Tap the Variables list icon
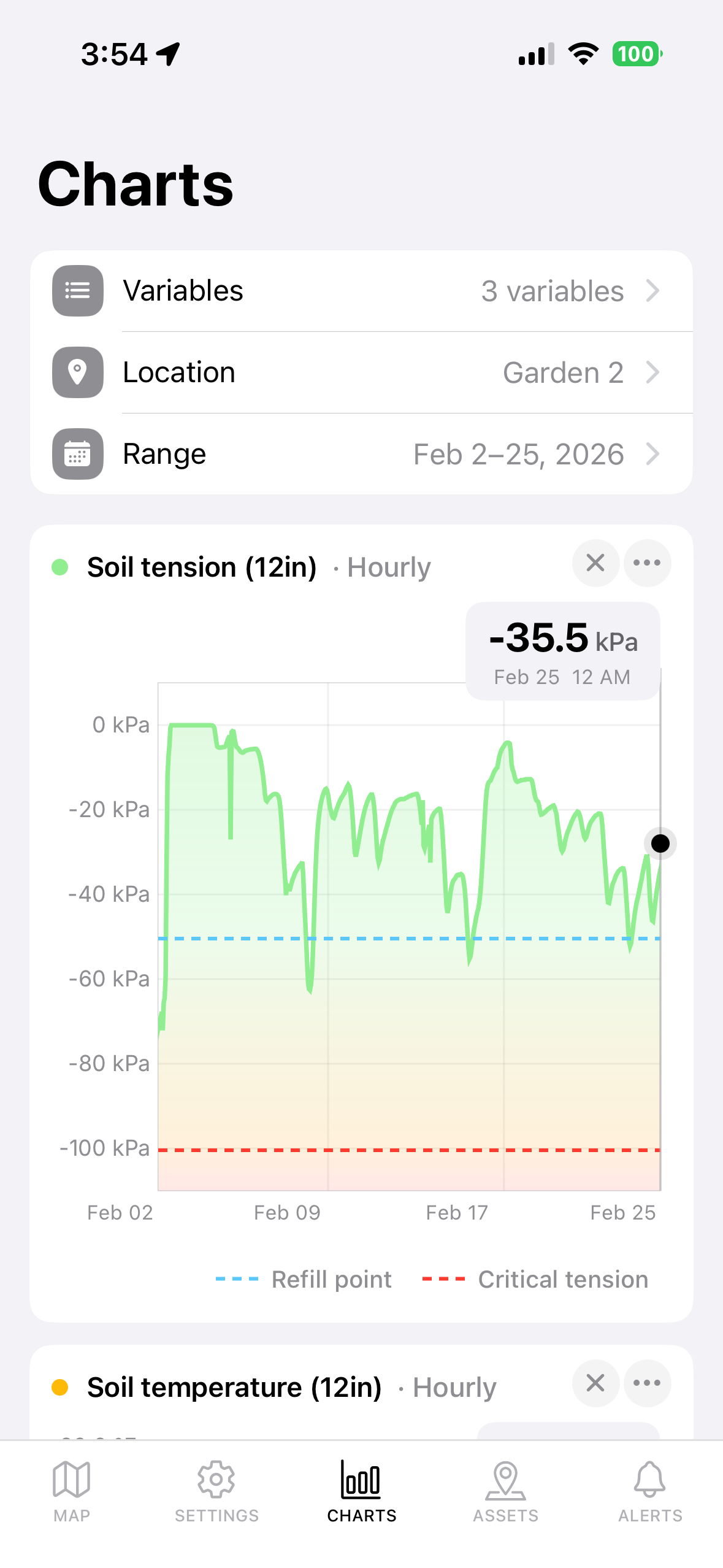723x1568 pixels. click(x=78, y=291)
